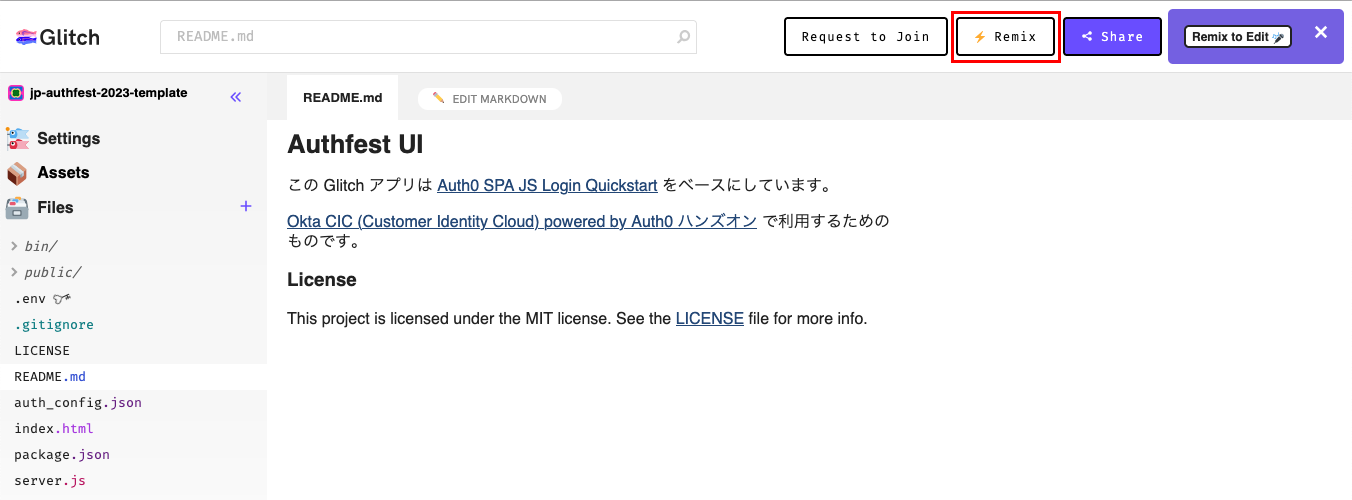Open the Assets box icon

click(17, 173)
